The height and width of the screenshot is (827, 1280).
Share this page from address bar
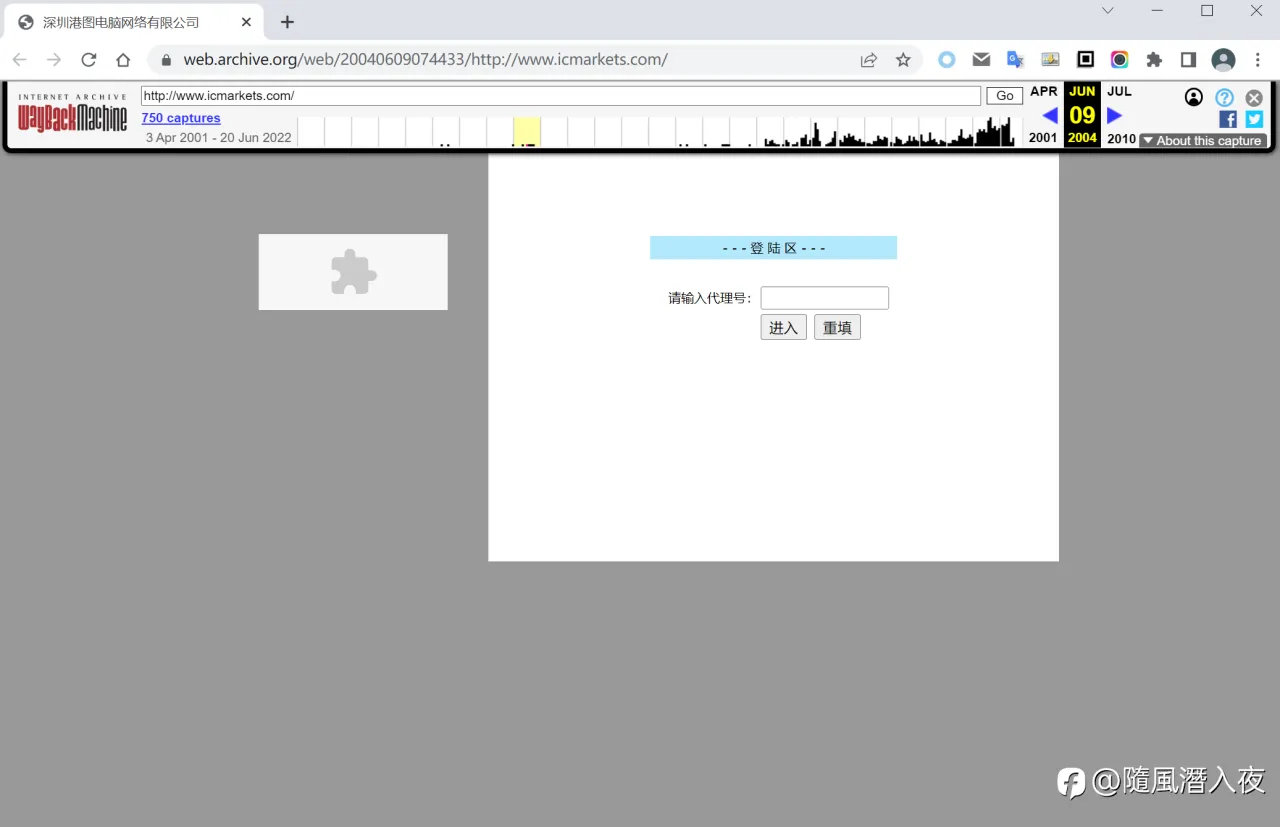869,60
